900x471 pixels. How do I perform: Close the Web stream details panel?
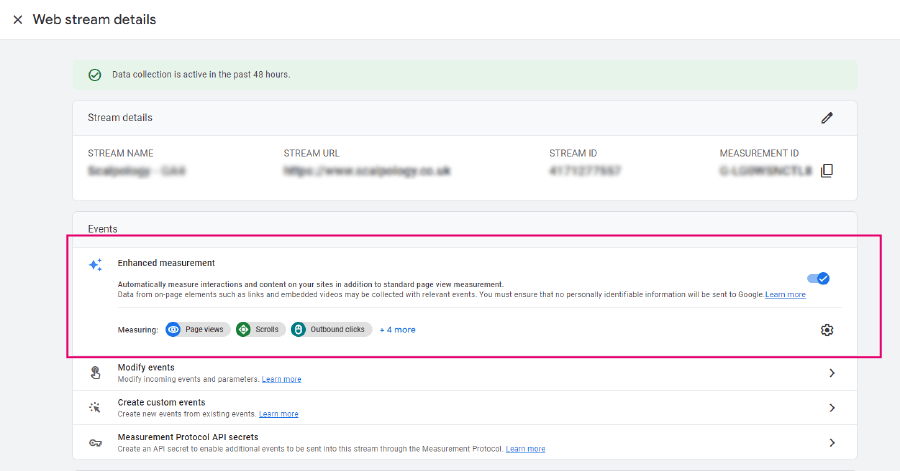18,20
